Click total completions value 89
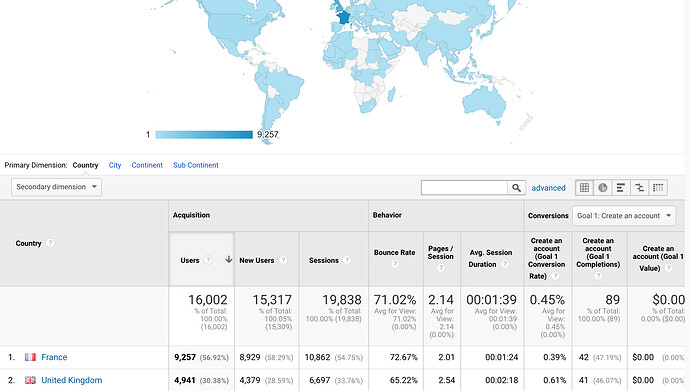This screenshot has width=690, height=391. [x=613, y=300]
